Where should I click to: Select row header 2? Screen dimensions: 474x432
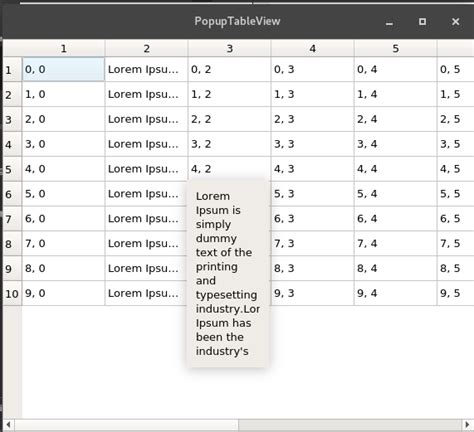[x=12, y=94]
